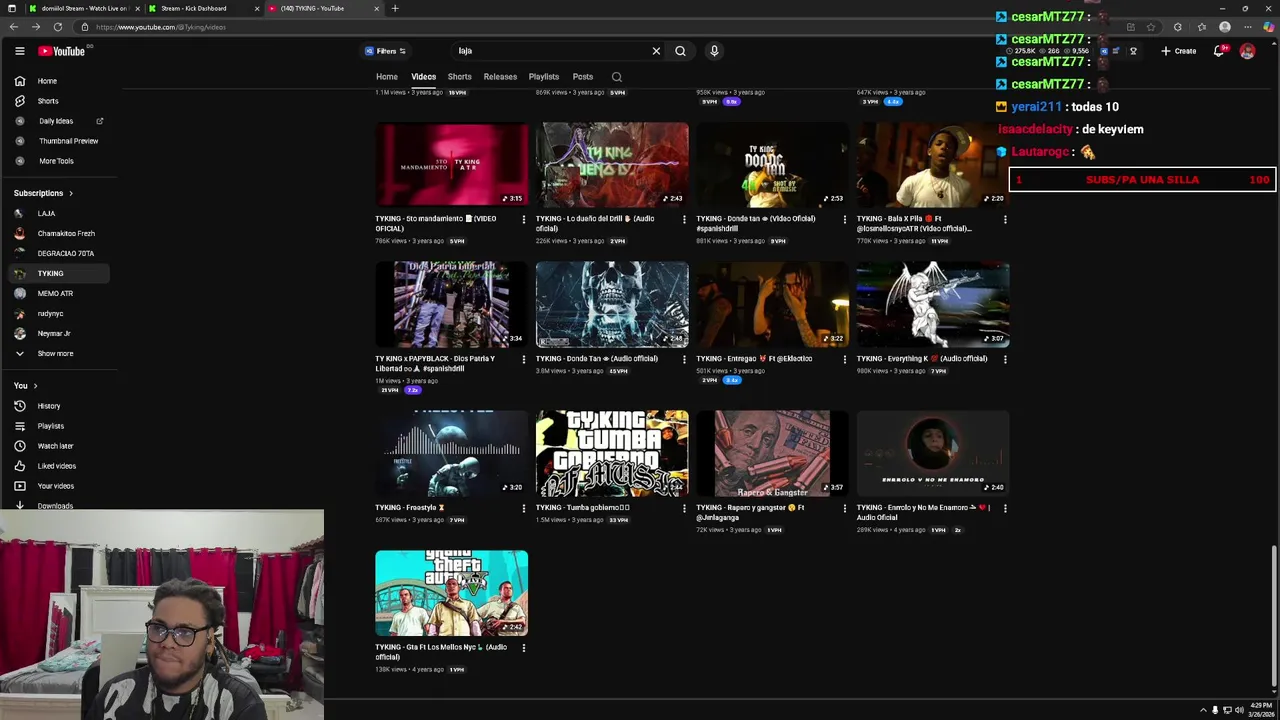Open volume control in the system tray
This screenshot has height=720, width=1280.
point(1239,710)
